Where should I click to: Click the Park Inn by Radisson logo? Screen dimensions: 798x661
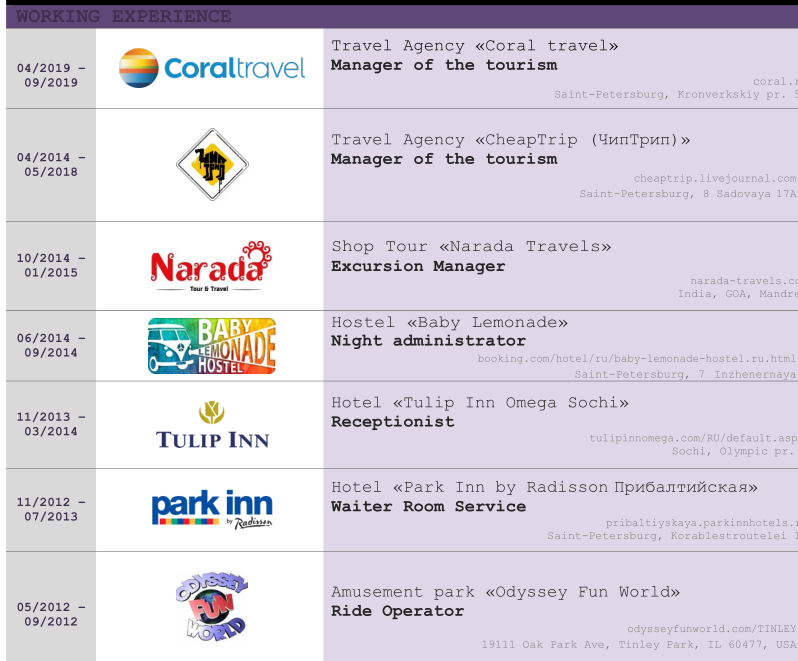coord(212,509)
